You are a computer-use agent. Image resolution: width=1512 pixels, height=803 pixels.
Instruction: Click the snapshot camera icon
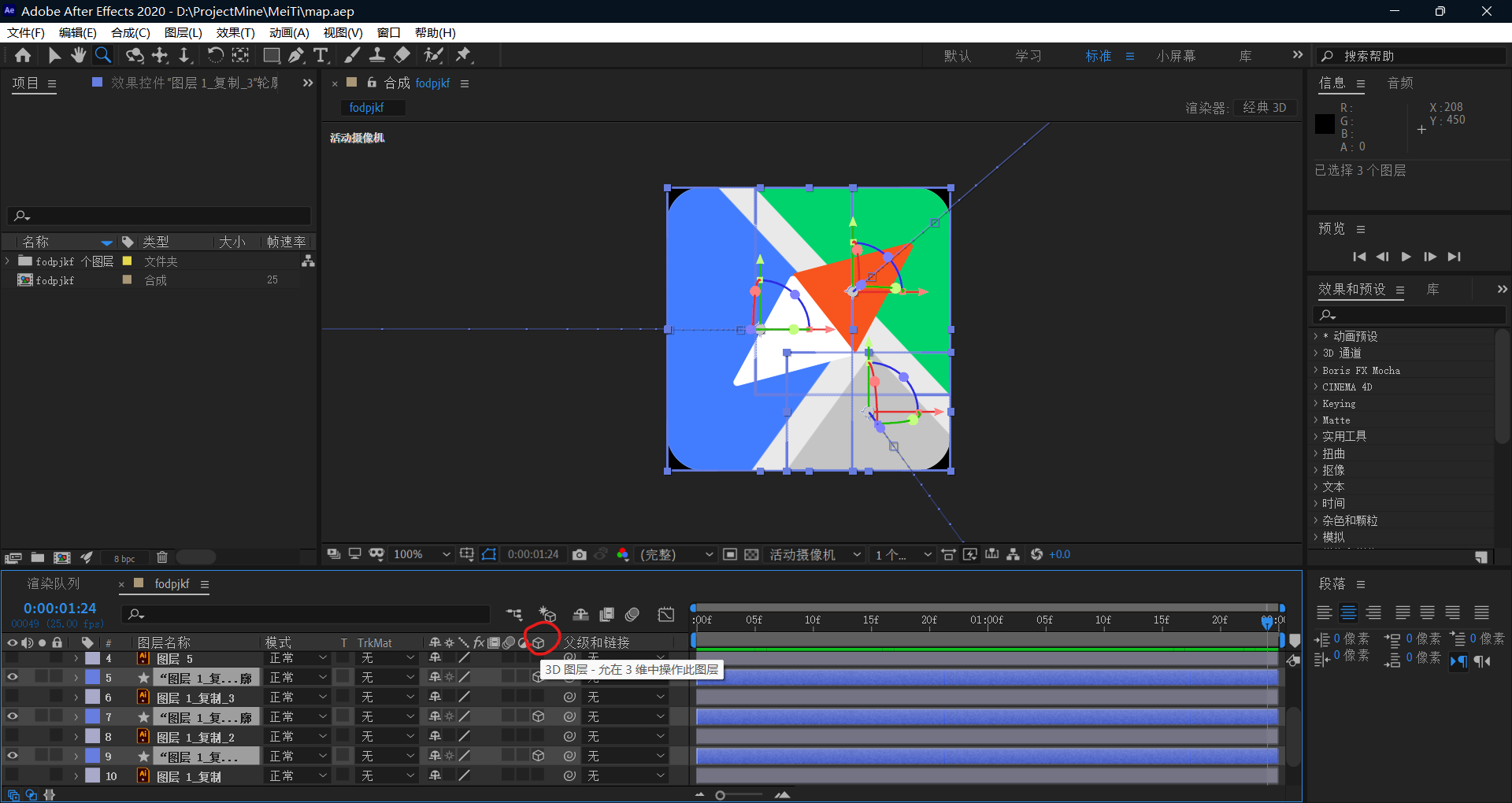point(580,555)
